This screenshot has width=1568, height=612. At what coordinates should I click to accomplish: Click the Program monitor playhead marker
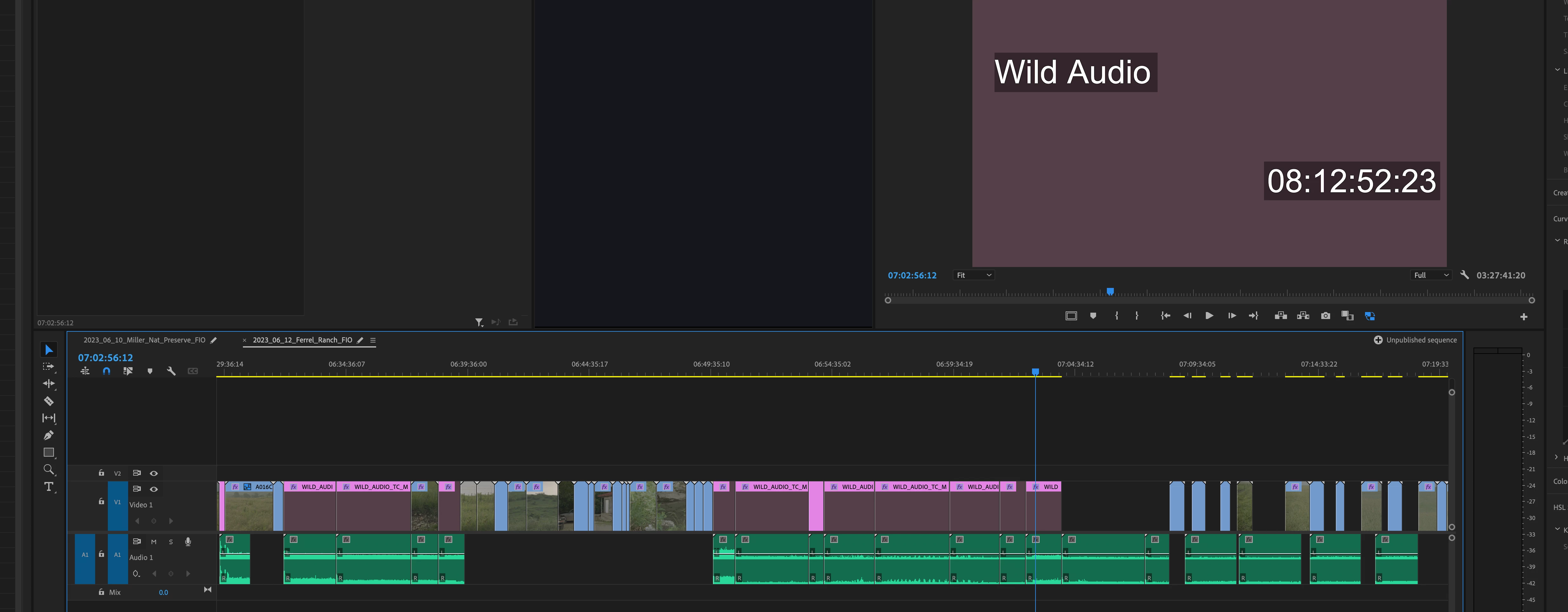click(1110, 291)
